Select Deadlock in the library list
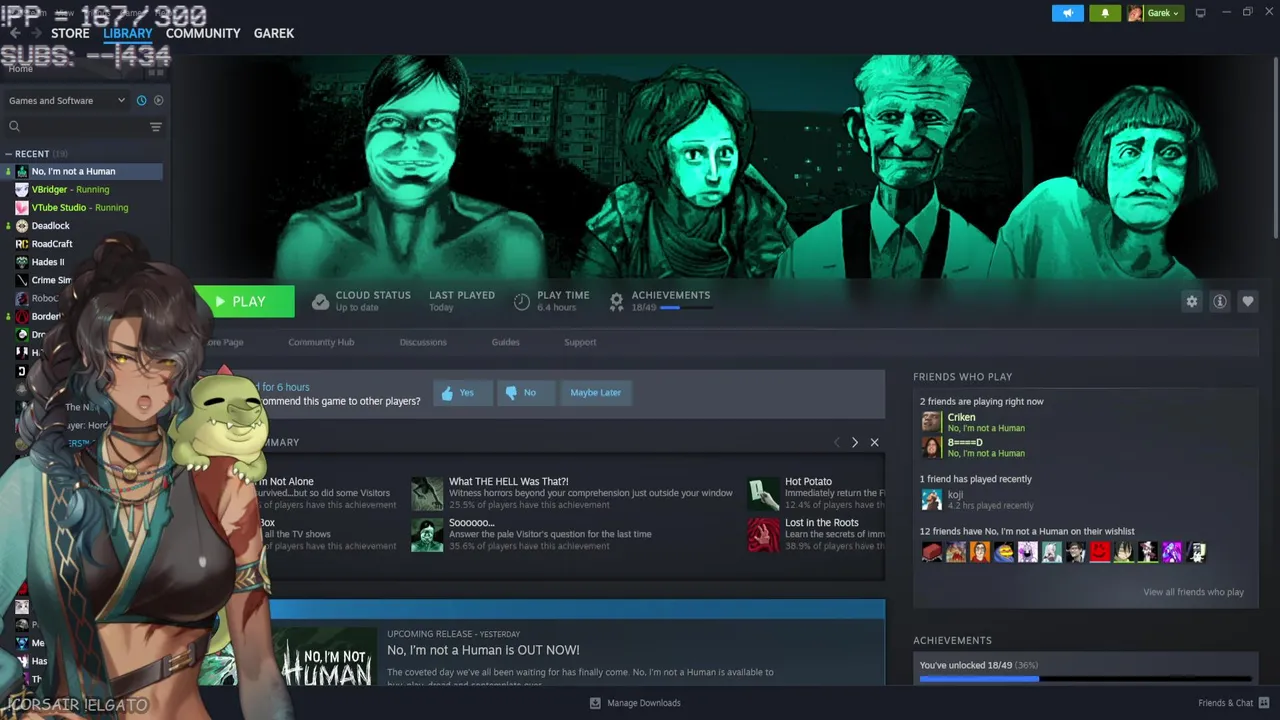 (x=50, y=225)
